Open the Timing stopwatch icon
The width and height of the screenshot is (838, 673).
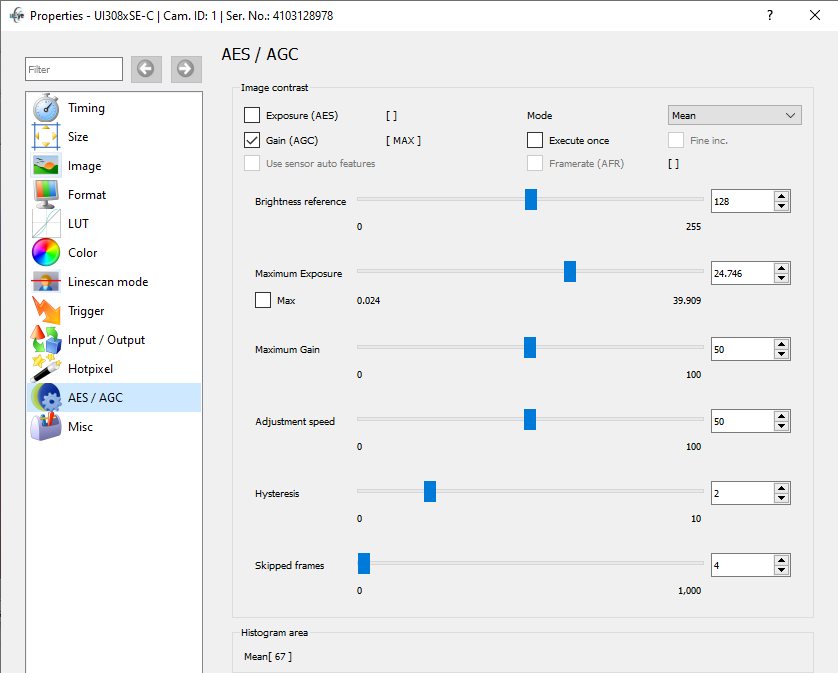point(46,108)
